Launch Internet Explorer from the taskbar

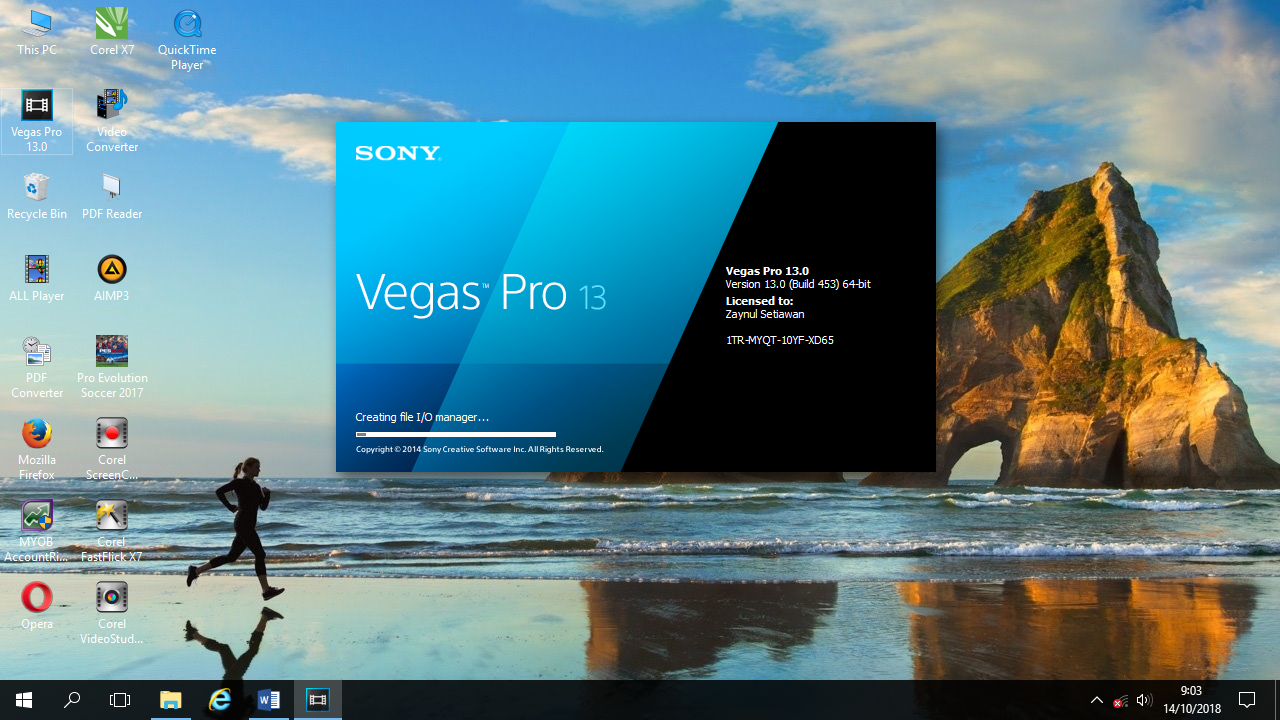[219, 700]
